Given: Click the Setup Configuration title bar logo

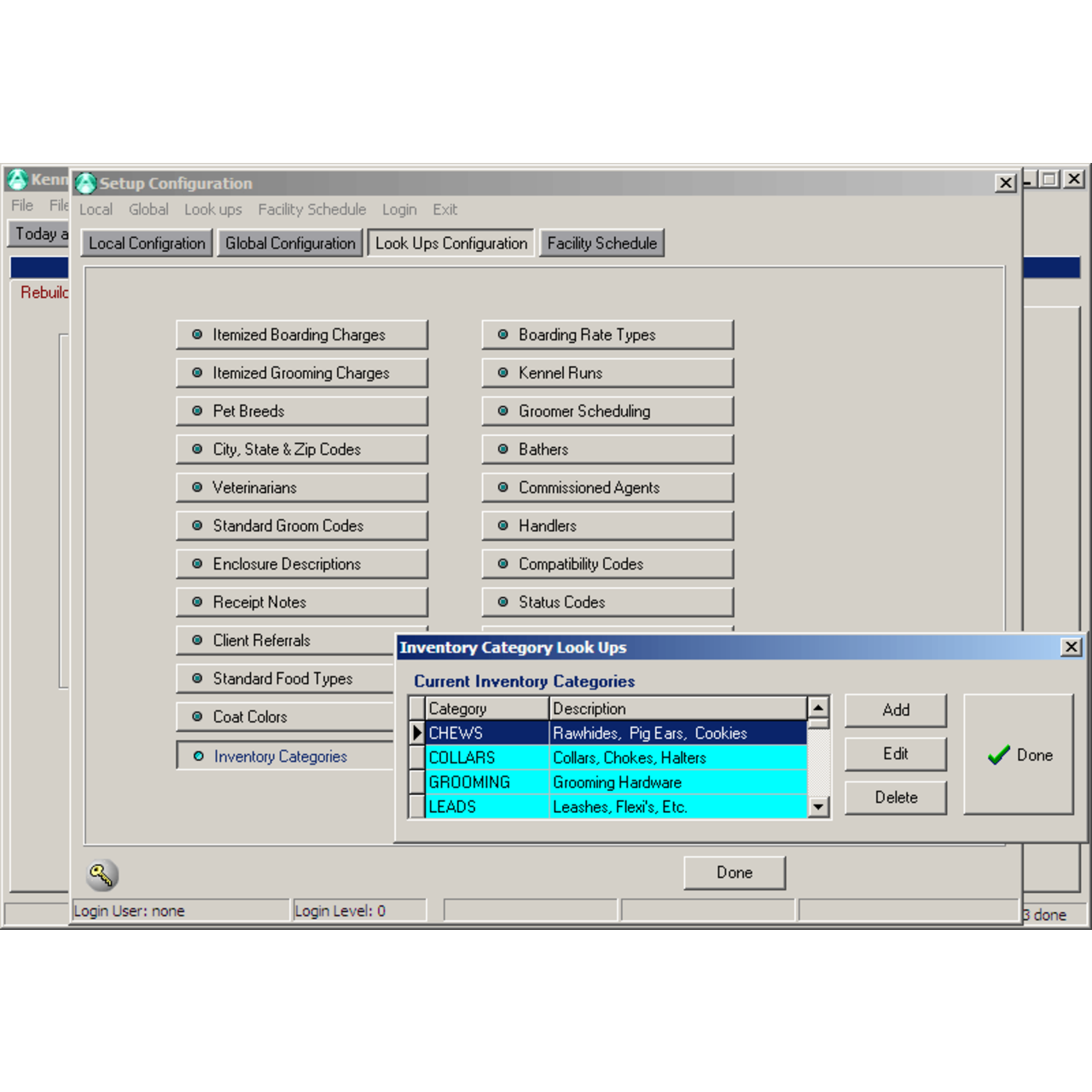Looking at the screenshot, I should click(85, 183).
